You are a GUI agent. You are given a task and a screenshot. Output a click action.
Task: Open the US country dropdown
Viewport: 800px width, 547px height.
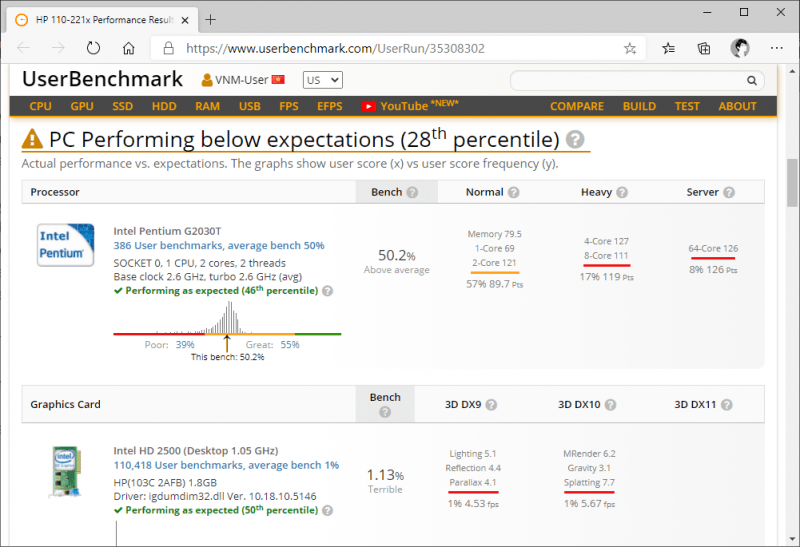[322, 80]
